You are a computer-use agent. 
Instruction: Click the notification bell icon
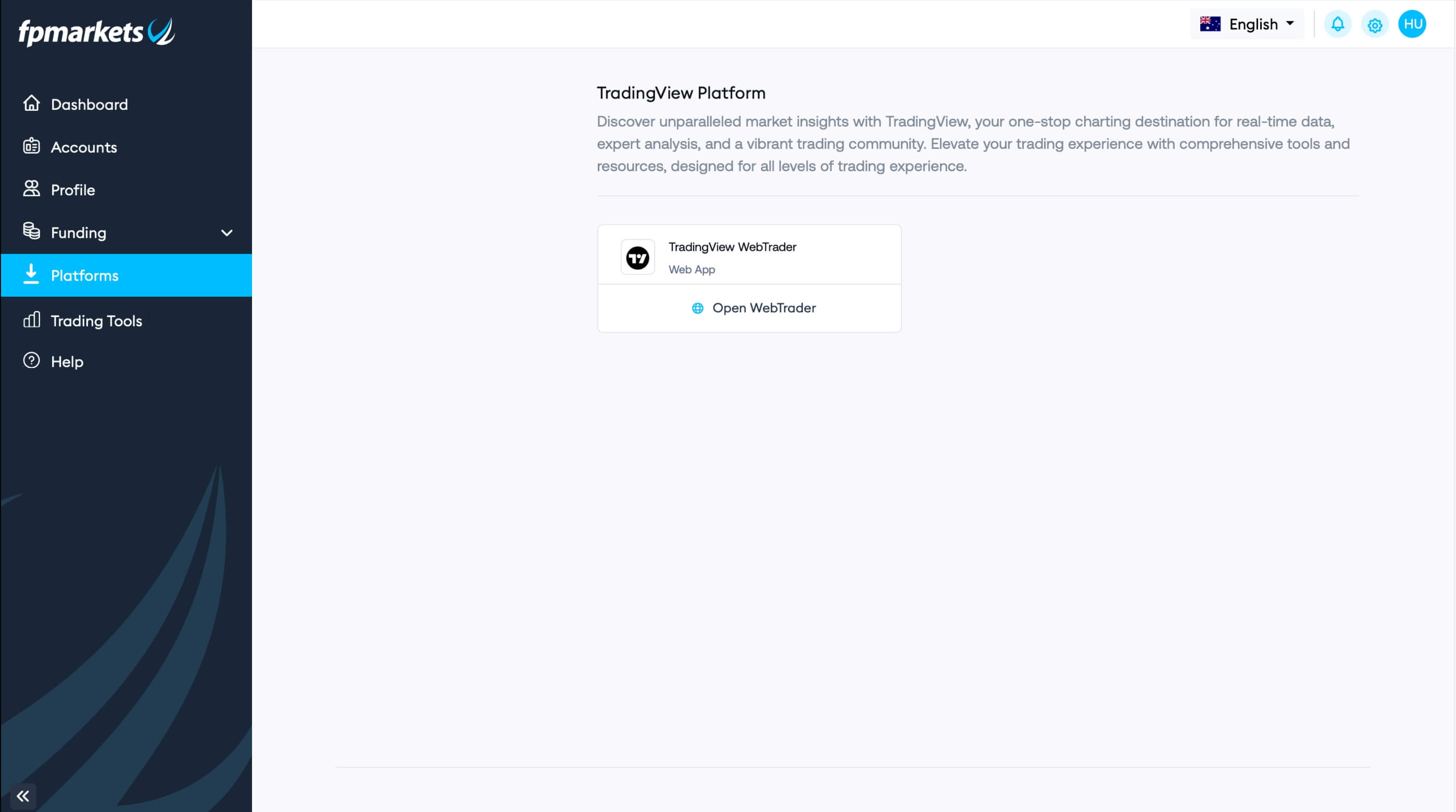(1339, 23)
